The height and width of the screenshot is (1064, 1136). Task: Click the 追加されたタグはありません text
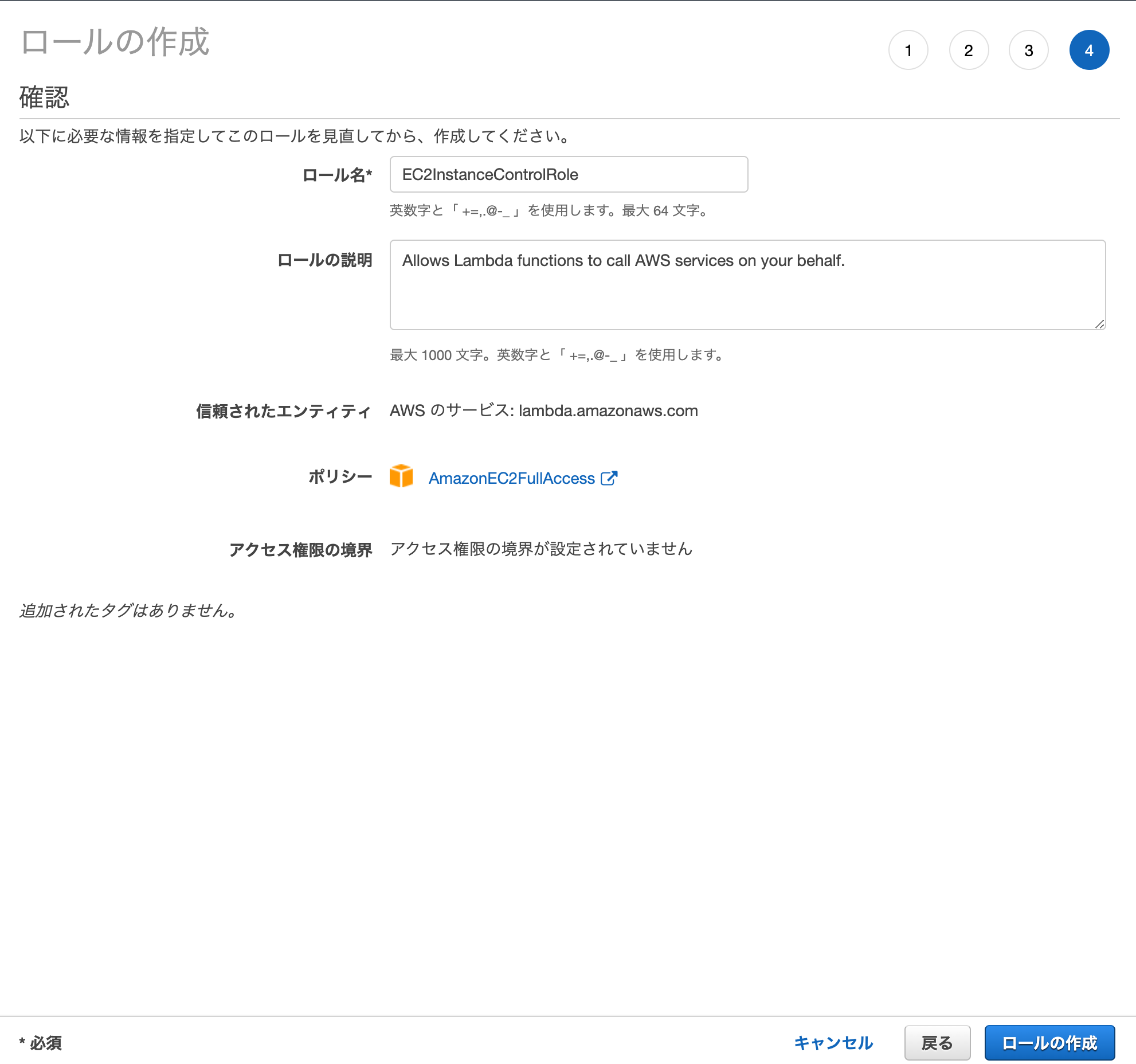click(x=128, y=611)
